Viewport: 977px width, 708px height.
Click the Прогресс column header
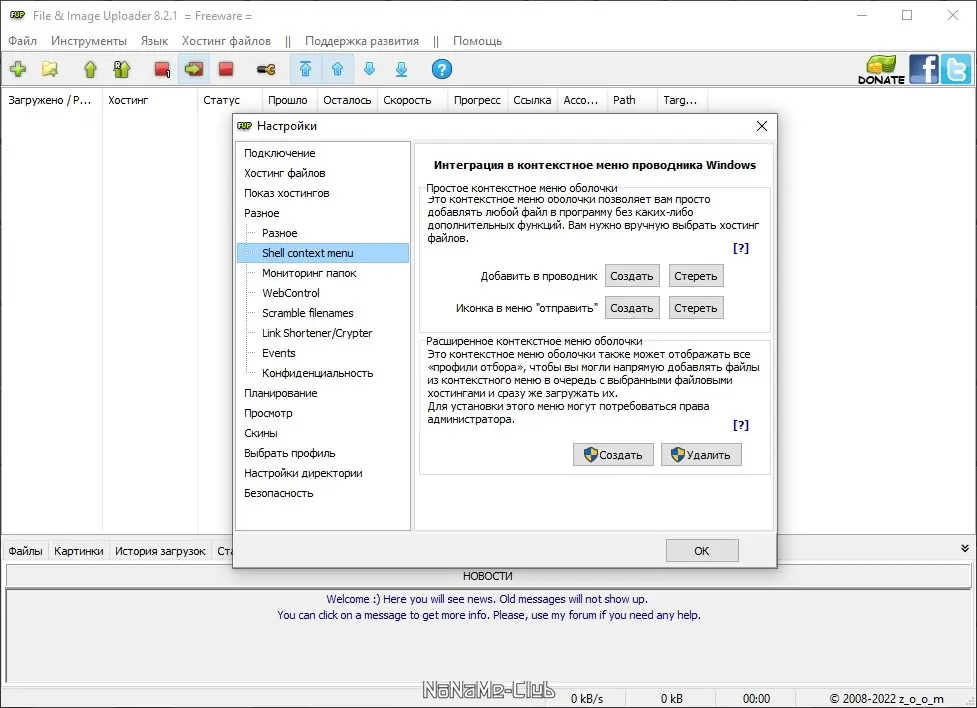point(477,100)
